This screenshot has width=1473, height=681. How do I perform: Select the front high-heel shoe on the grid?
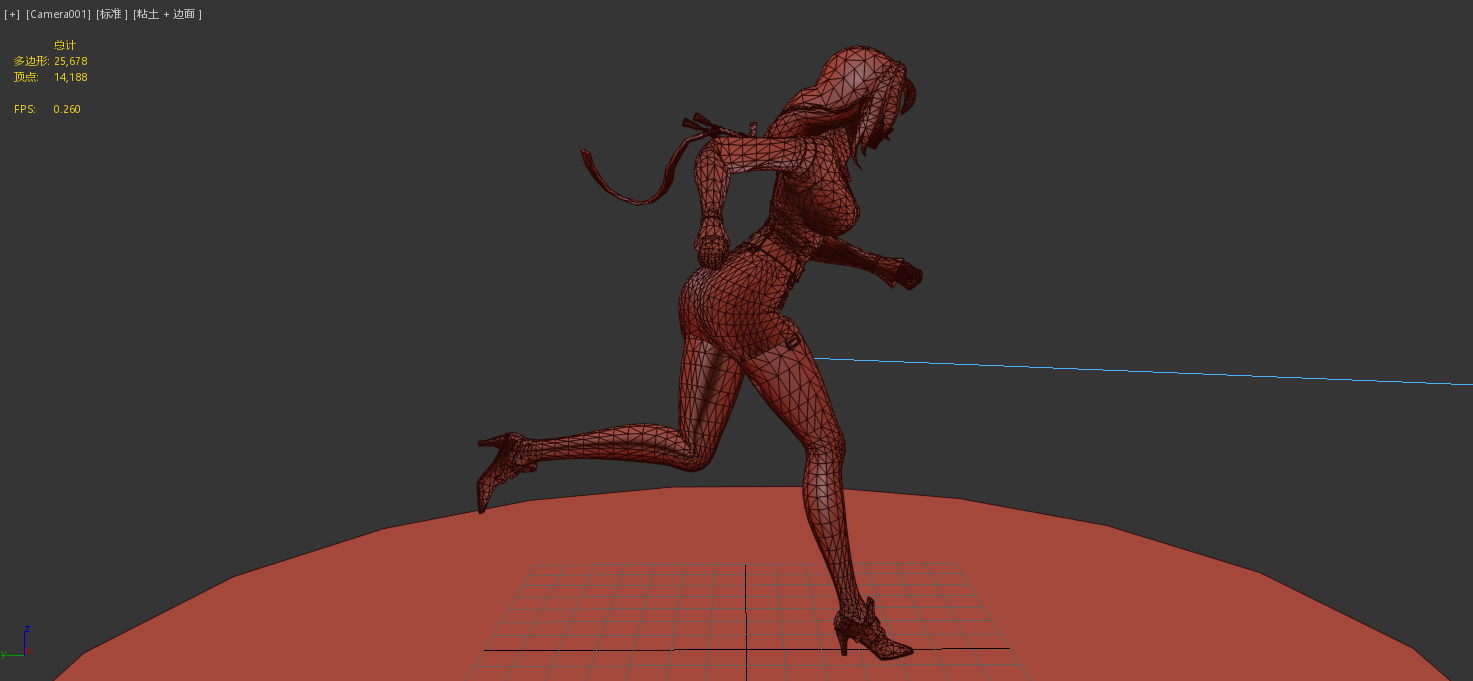point(868,630)
